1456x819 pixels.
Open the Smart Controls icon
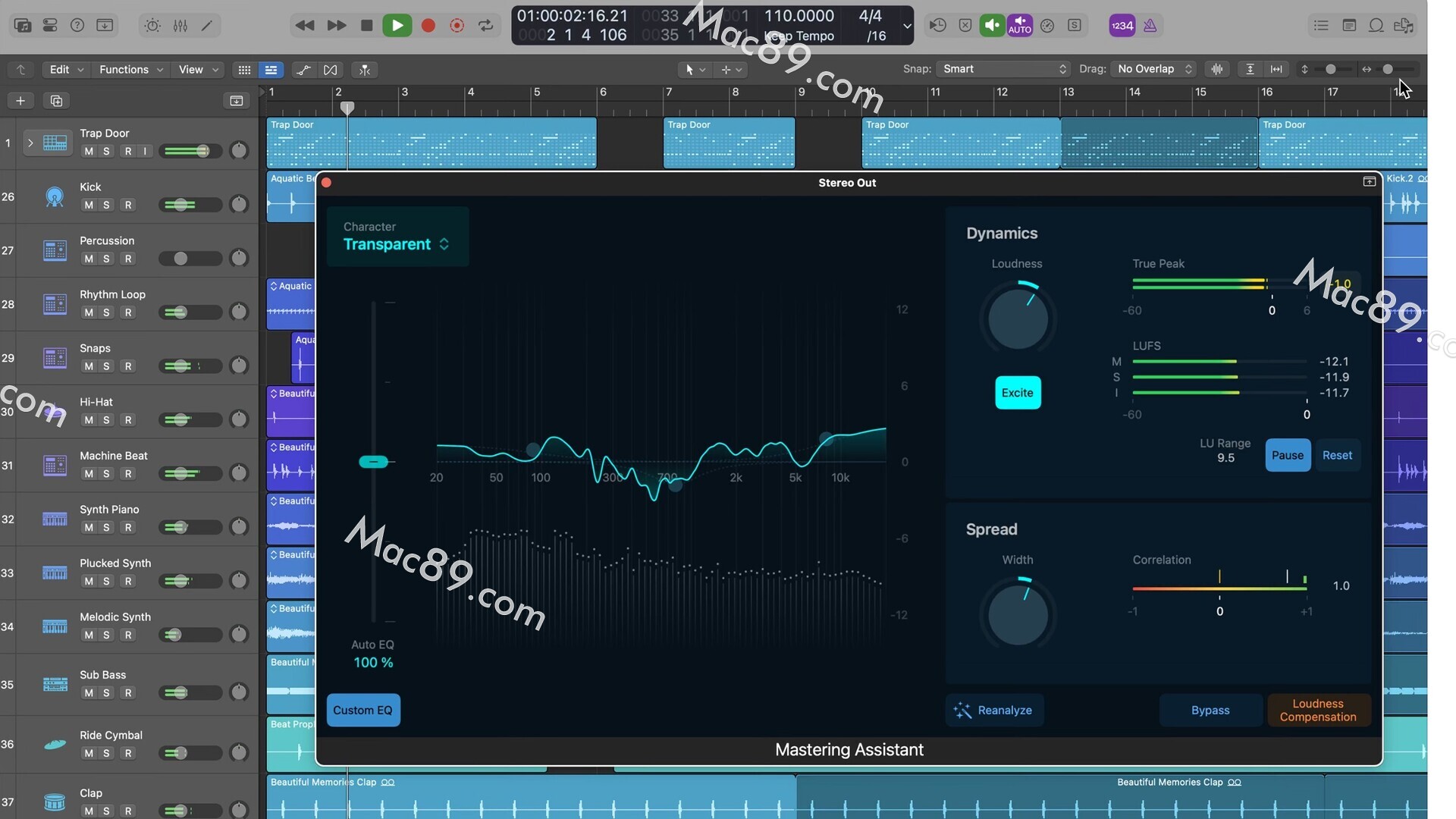[x=152, y=26]
